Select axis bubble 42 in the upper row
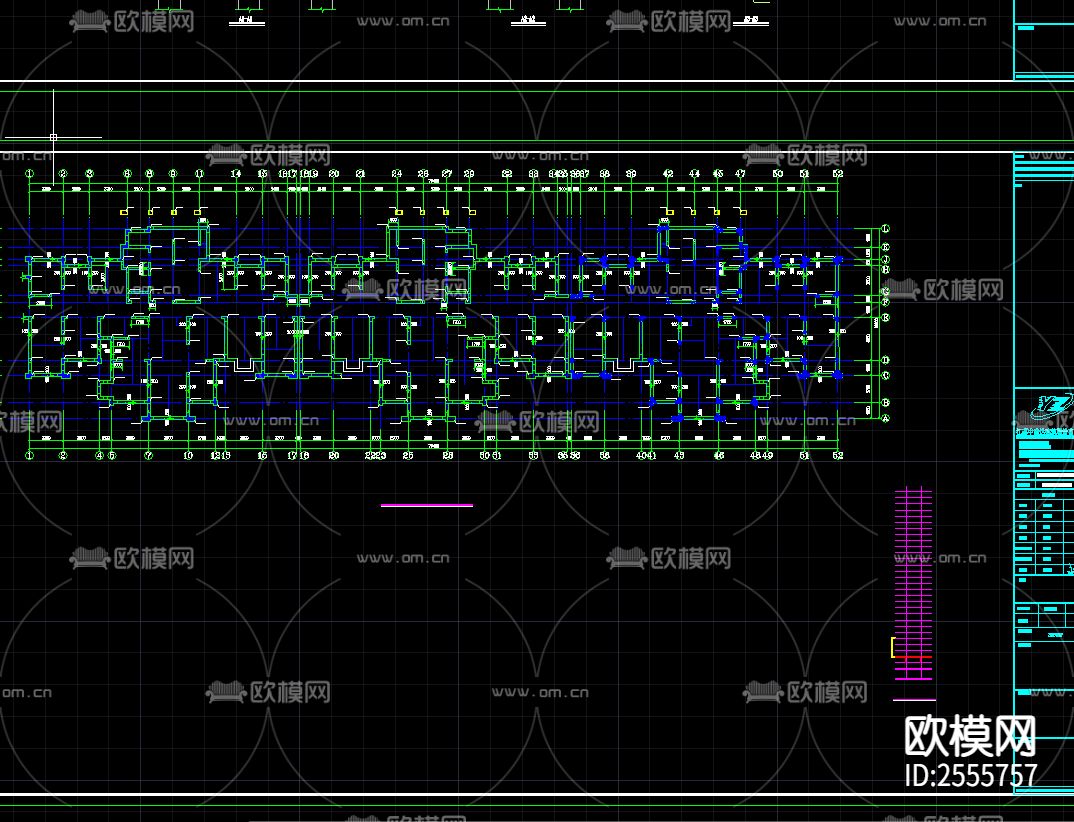Viewport: 1074px width, 822px height. click(668, 174)
